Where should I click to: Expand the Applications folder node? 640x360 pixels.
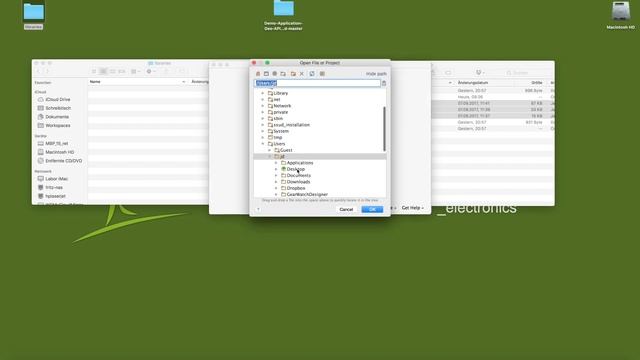click(x=276, y=163)
